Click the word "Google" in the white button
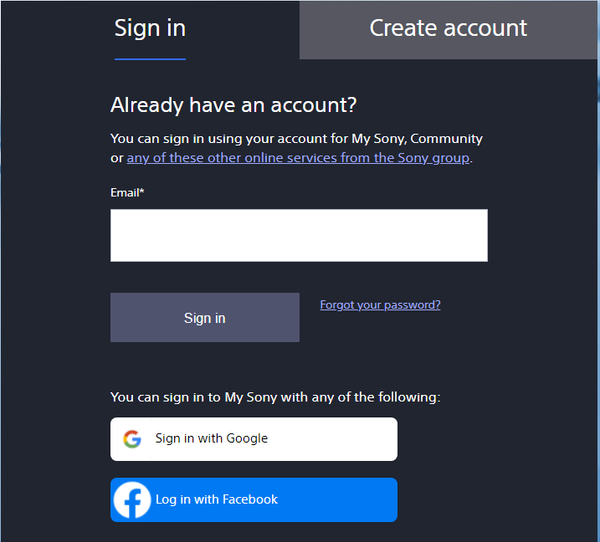600x542 pixels. tap(247, 439)
